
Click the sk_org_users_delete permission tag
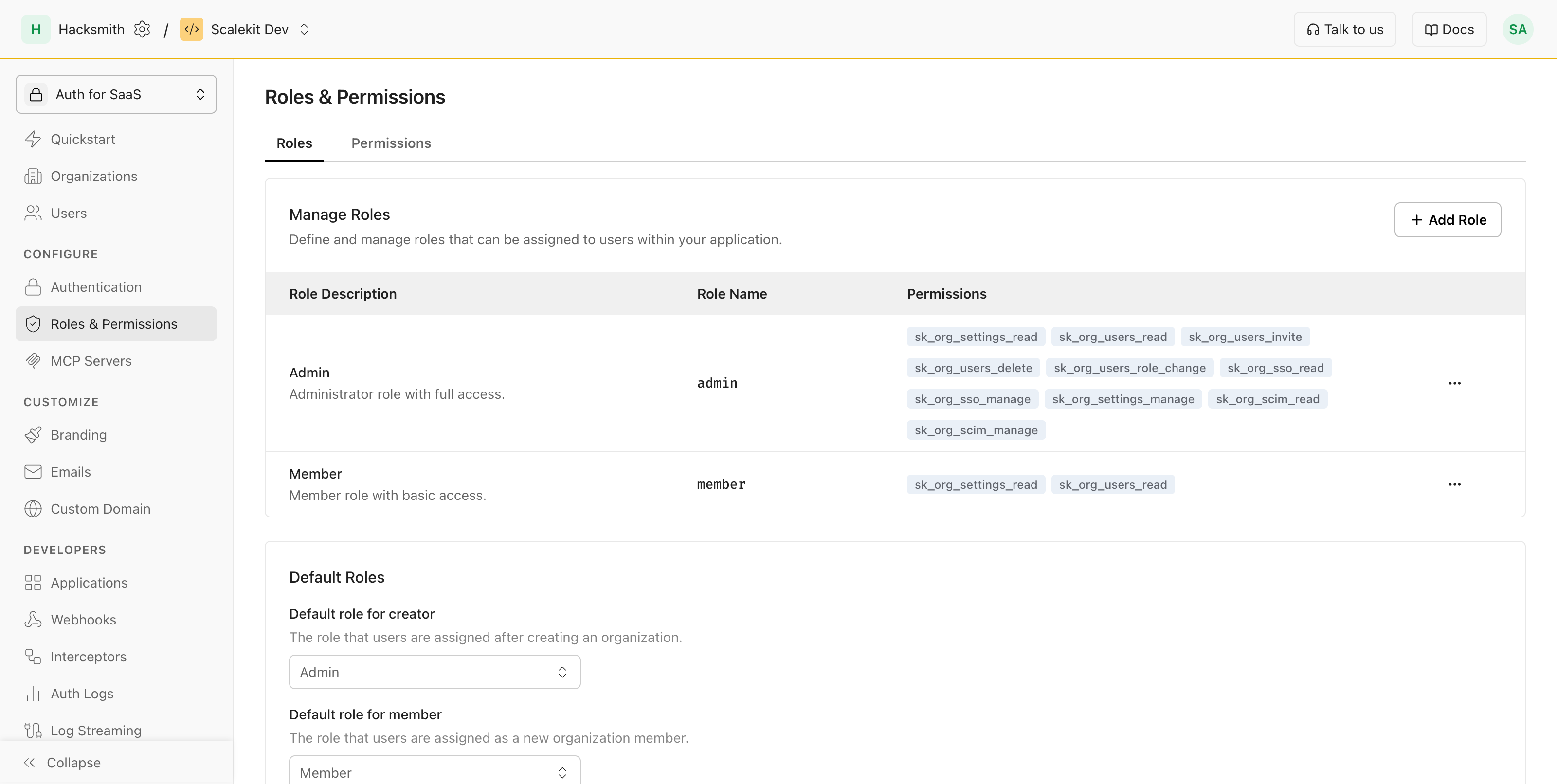pyautogui.click(x=973, y=368)
